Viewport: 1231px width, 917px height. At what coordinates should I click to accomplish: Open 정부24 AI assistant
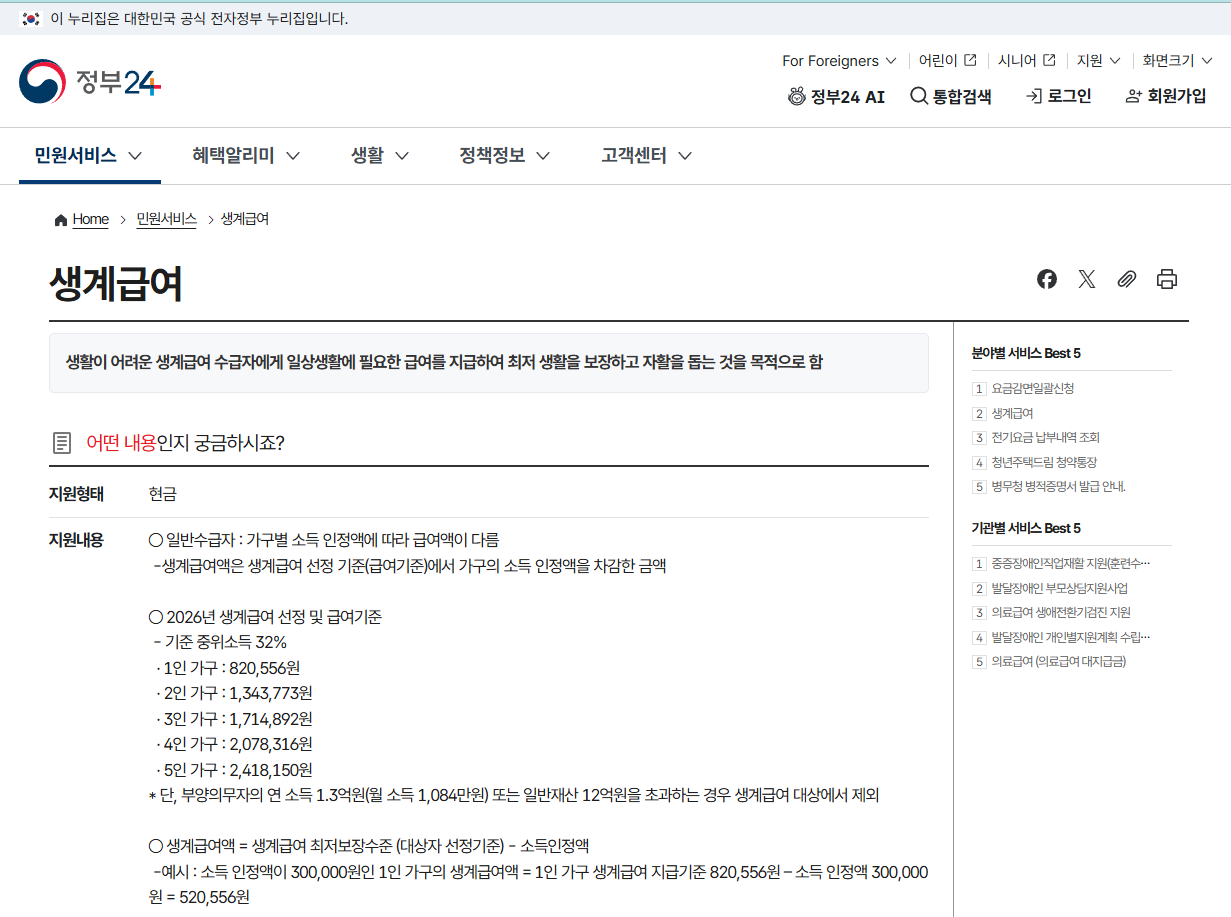click(836, 96)
